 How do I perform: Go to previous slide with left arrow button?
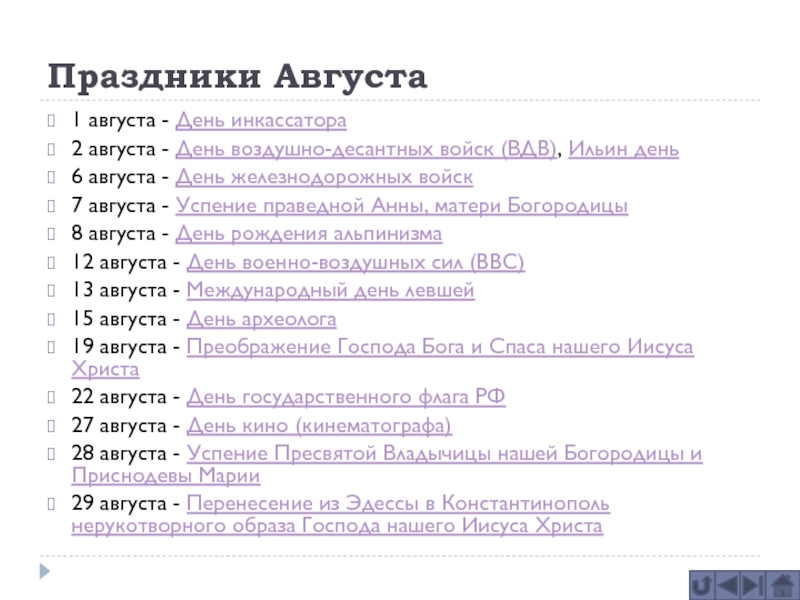(727, 584)
